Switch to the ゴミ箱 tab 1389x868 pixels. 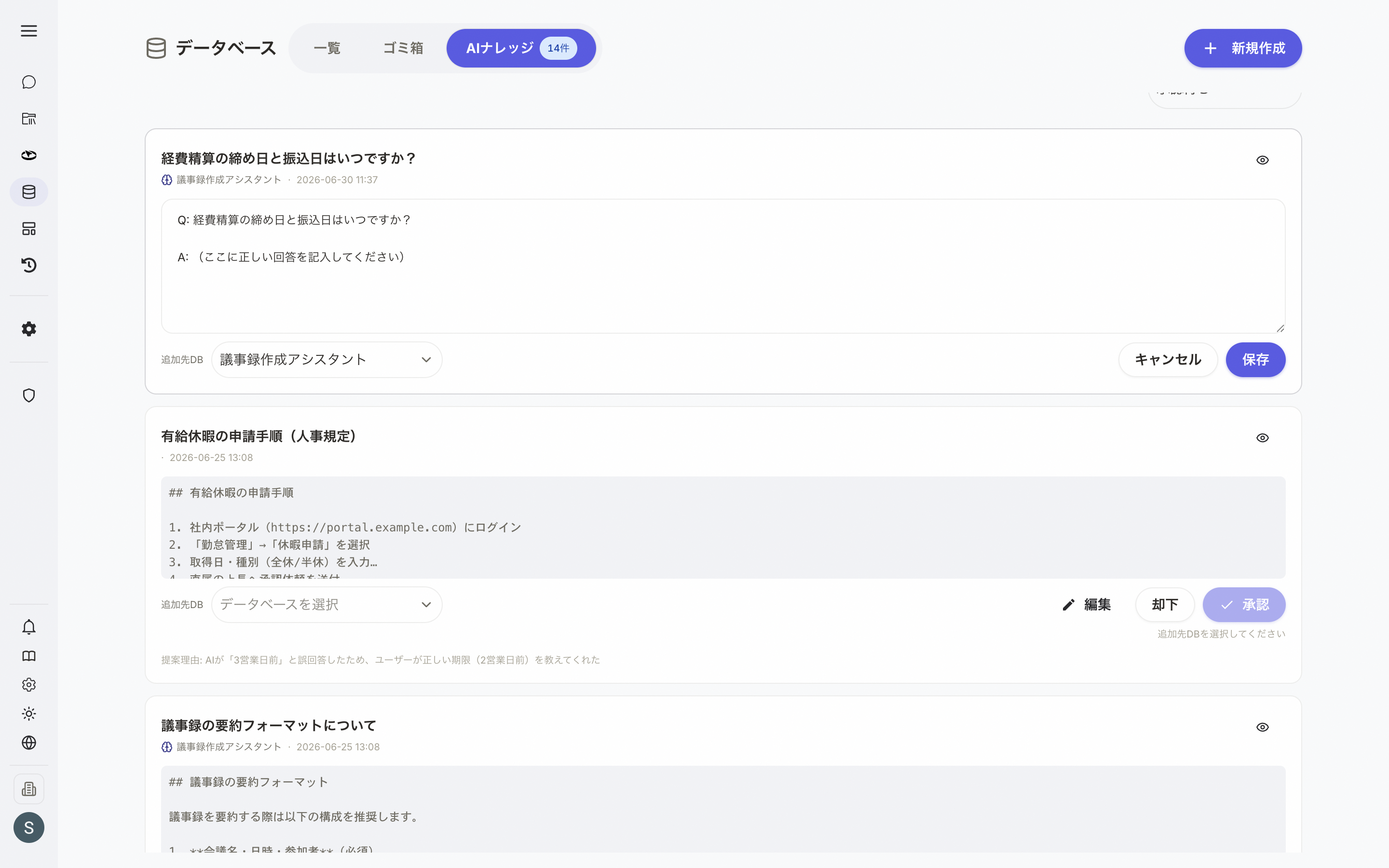(x=403, y=48)
